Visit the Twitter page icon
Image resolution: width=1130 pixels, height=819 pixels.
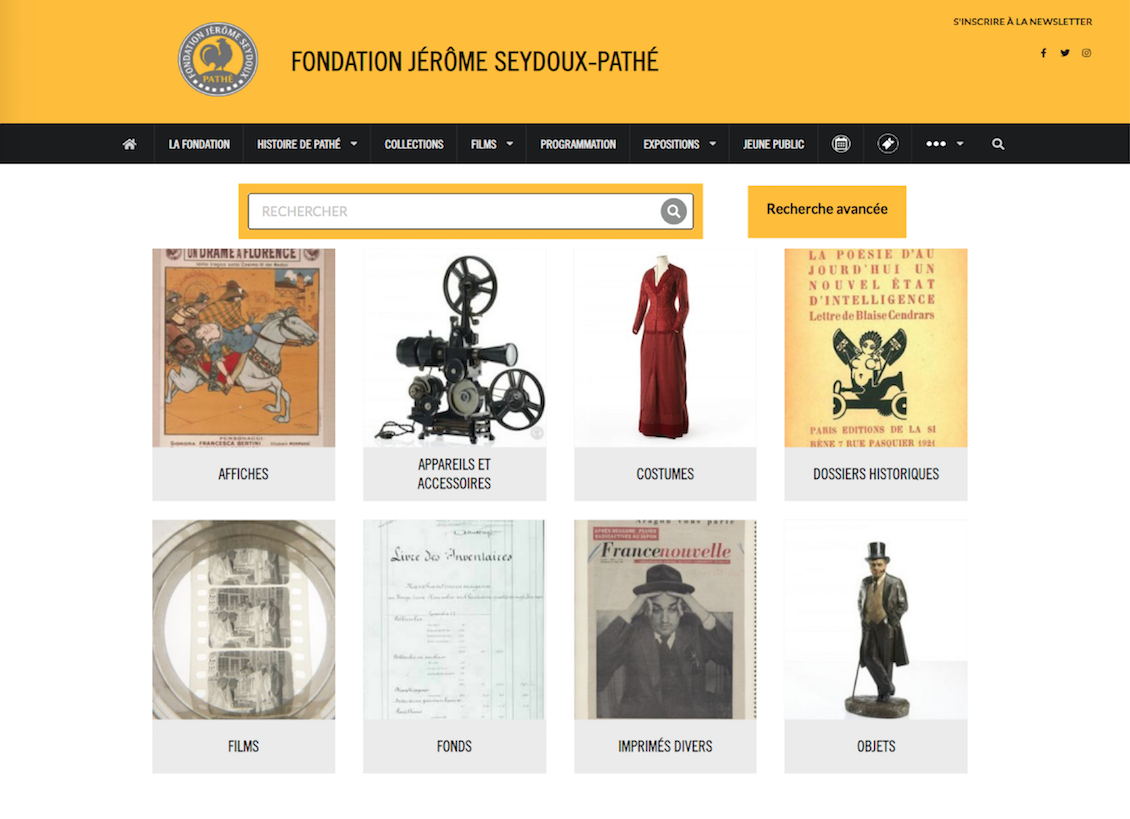[x=1064, y=53]
